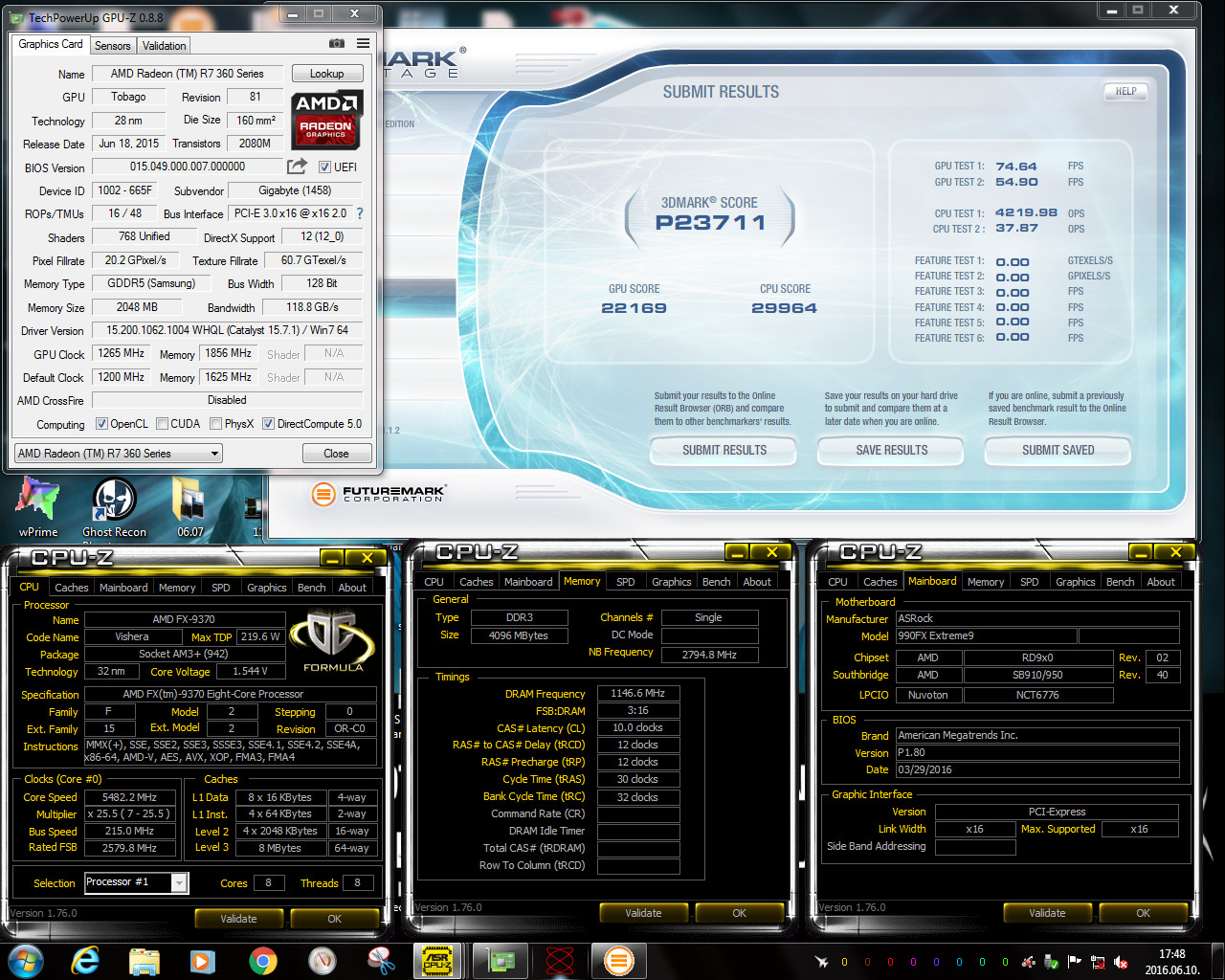
Task: Click OK in the middle CPU-Z window
Action: pos(739,913)
